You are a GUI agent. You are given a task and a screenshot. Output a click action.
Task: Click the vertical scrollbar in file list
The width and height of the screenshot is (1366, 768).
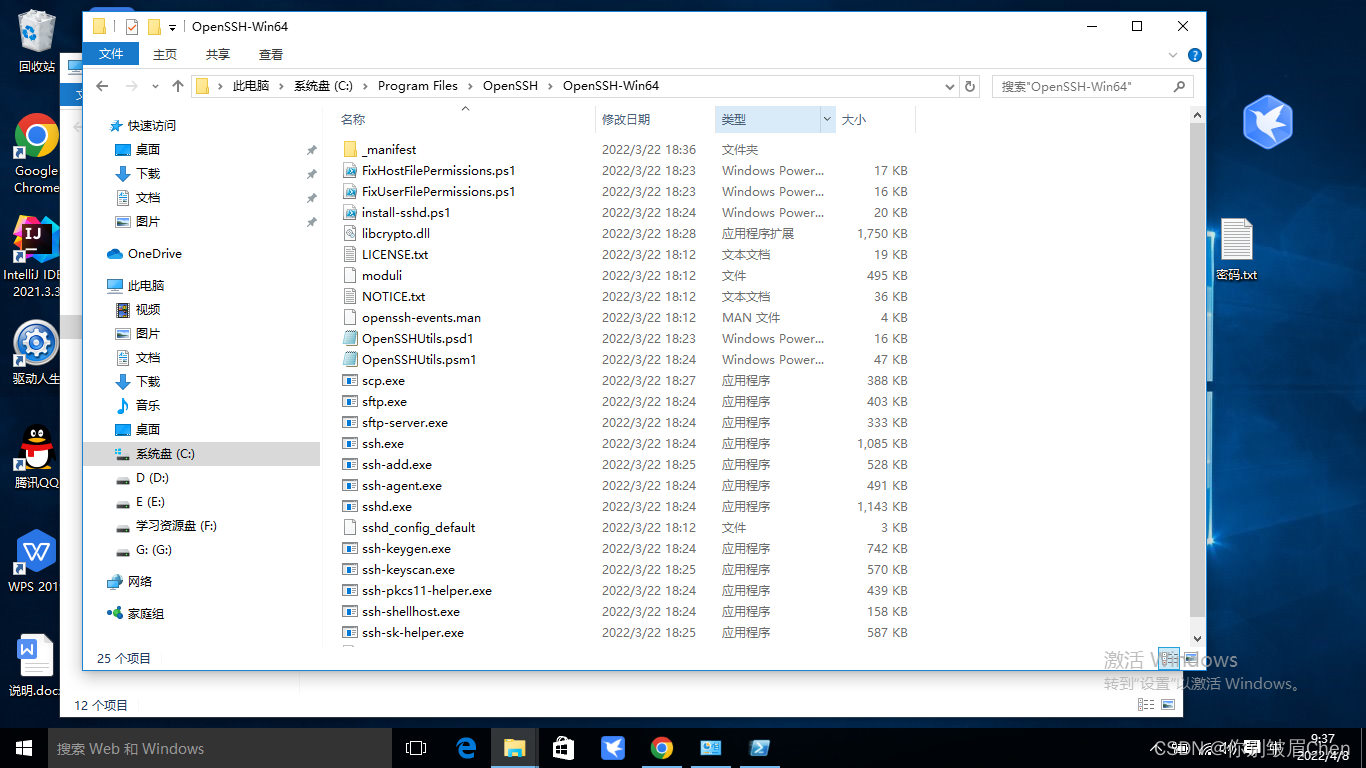pos(1197,370)
